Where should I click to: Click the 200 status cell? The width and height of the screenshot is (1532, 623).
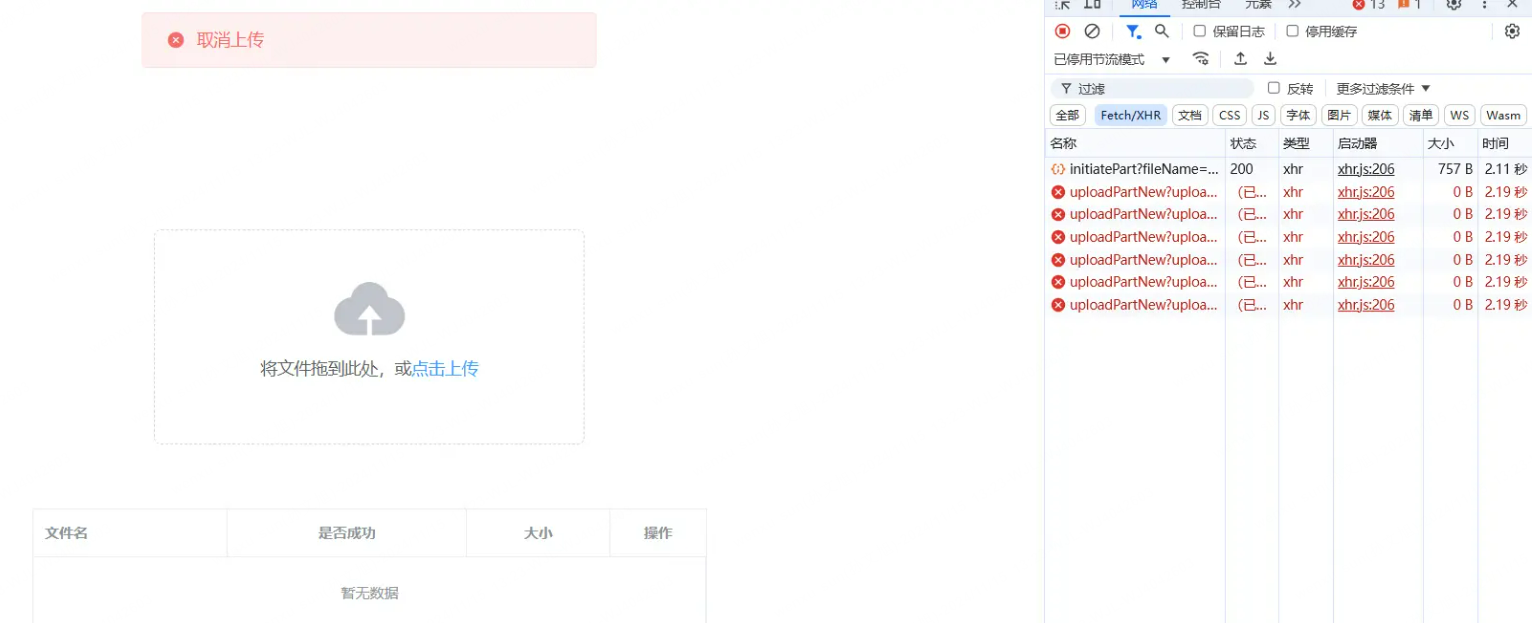pos(1252,169)
